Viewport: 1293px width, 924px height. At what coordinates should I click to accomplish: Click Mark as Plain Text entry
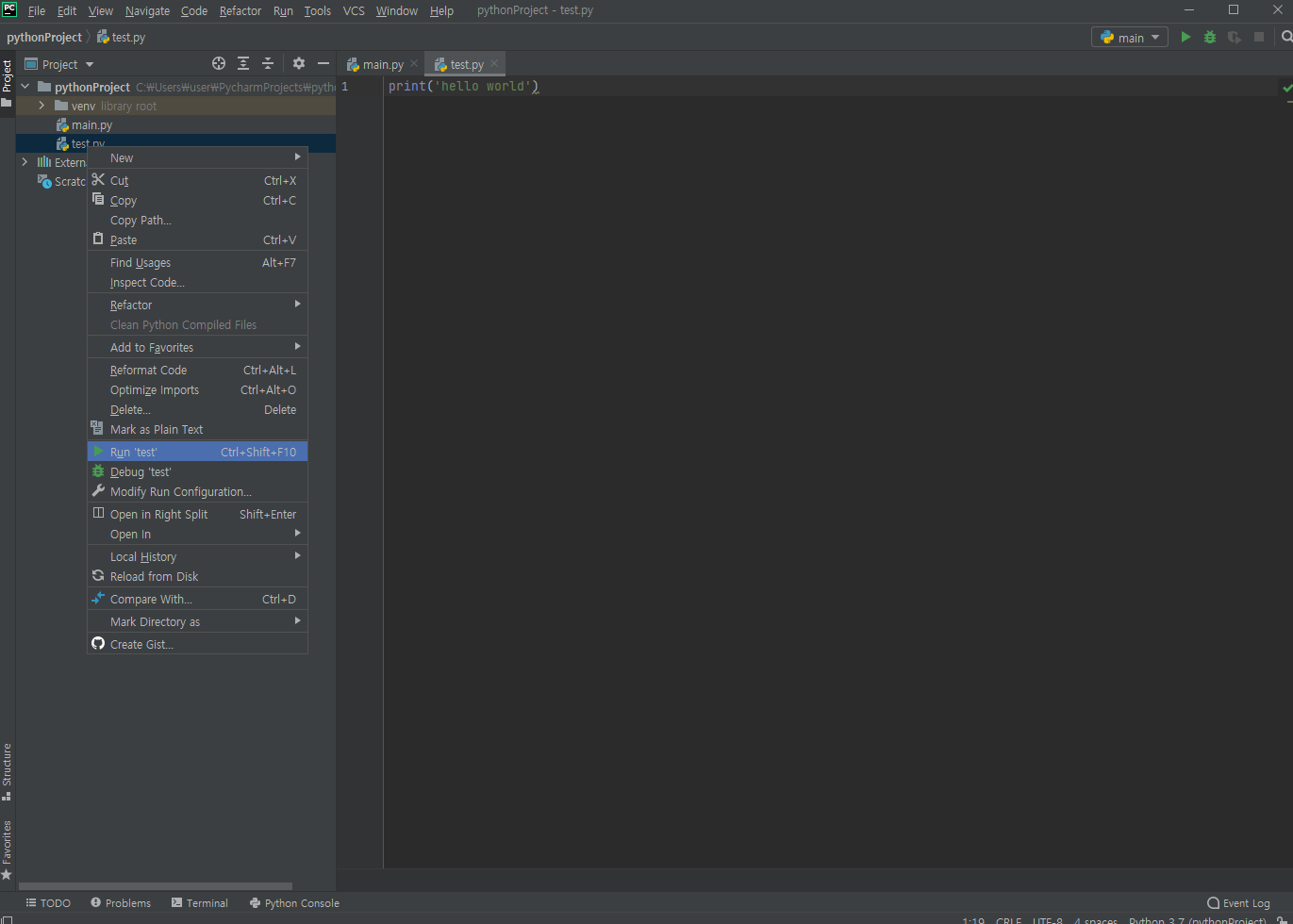coord(197,429)
